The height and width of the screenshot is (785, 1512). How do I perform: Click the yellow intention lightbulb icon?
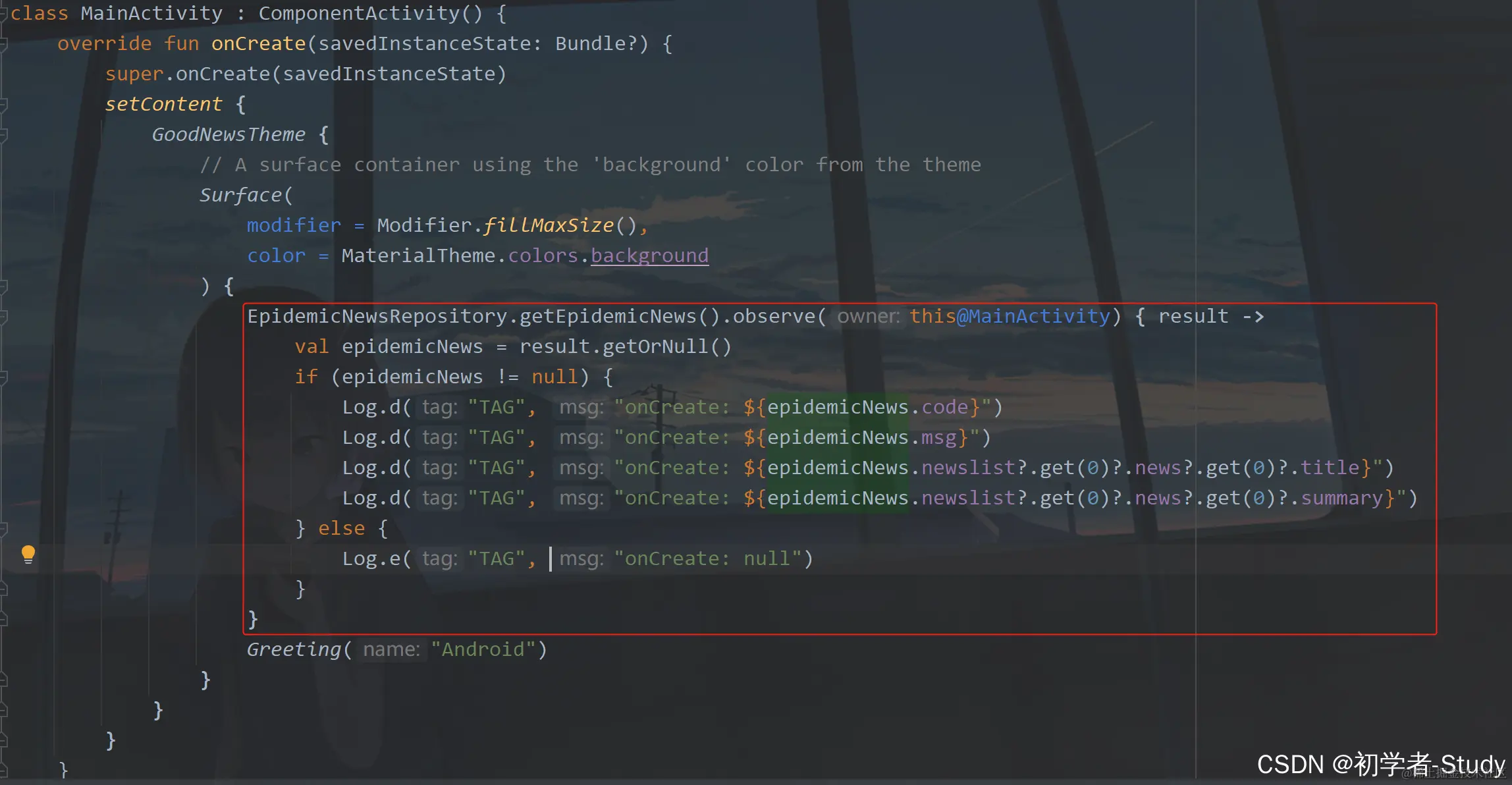click(x=28, y=554)
